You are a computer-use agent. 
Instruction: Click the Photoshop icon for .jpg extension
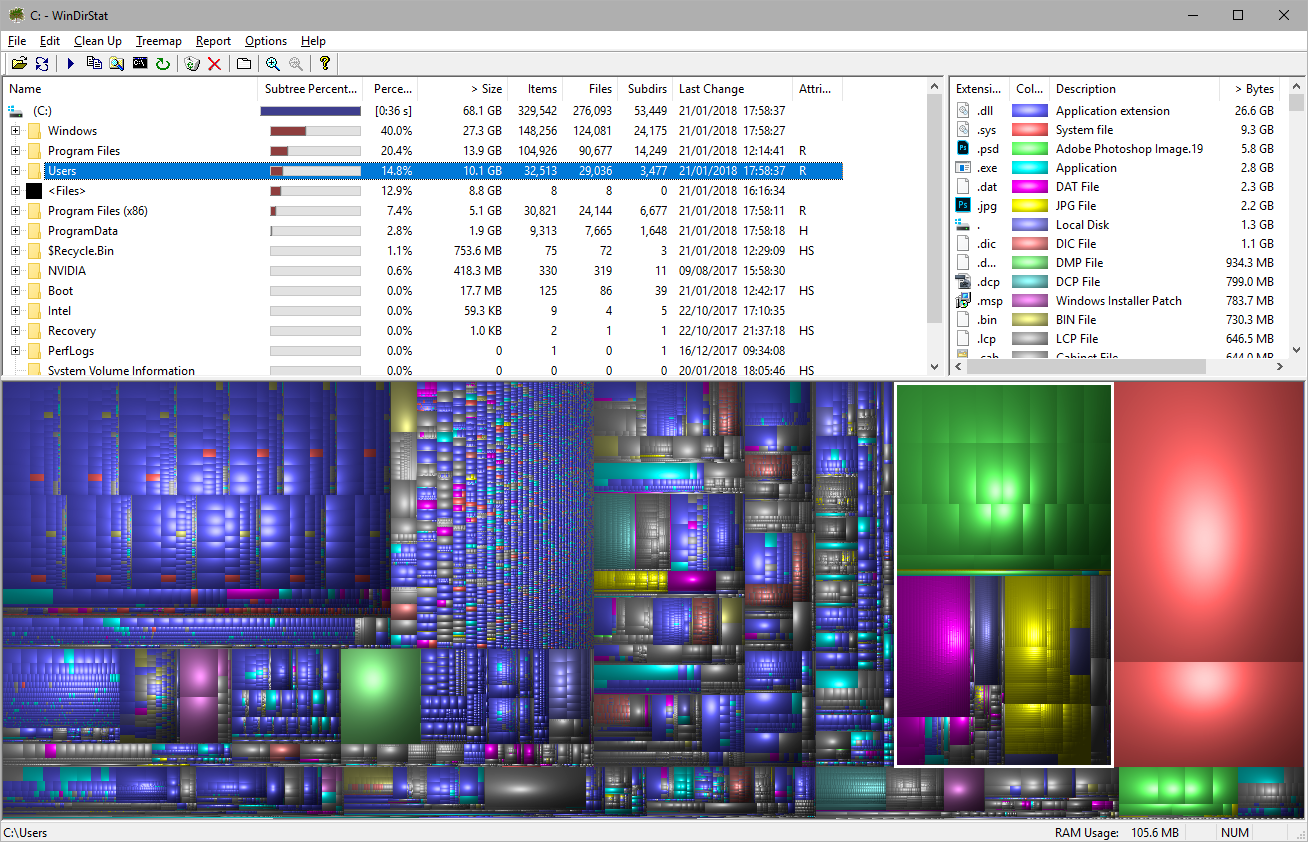point(963,206)
